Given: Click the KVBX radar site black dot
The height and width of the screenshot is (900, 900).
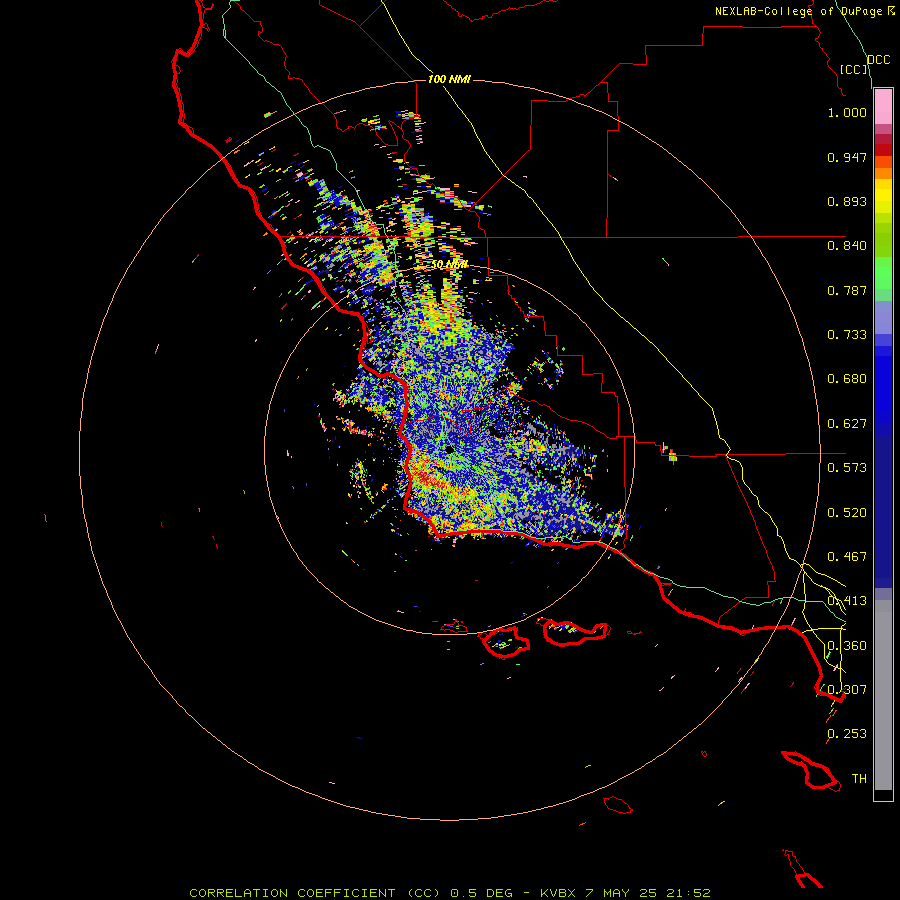Looking at the screenshot, I should click(449, 449).
